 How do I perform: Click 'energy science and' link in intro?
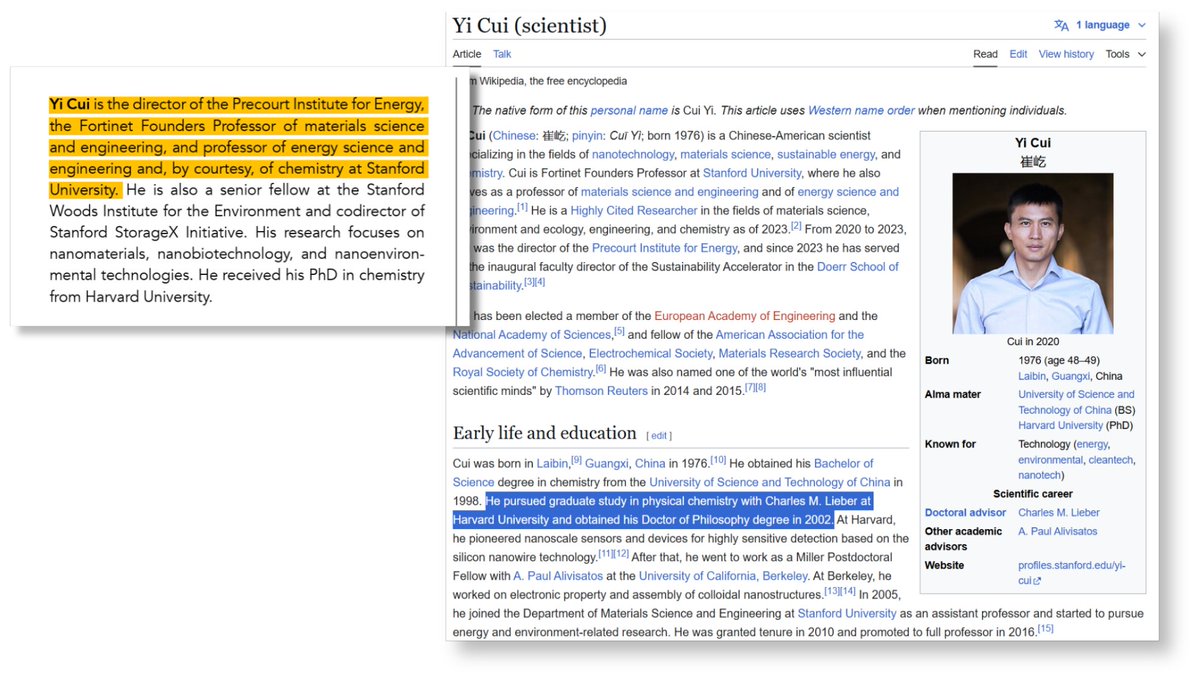[849, 192]
